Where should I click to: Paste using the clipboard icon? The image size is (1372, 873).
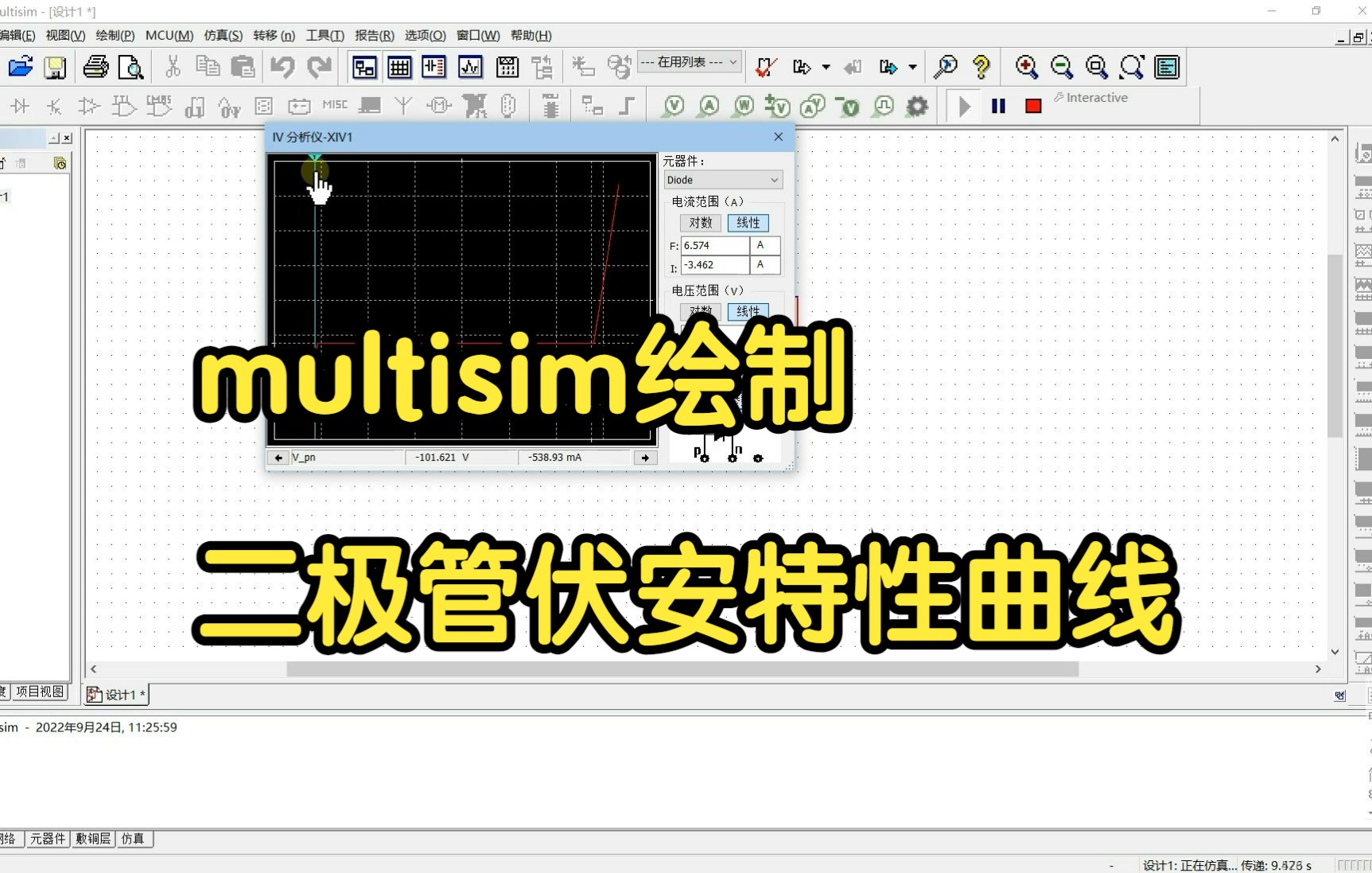[243, 67]
